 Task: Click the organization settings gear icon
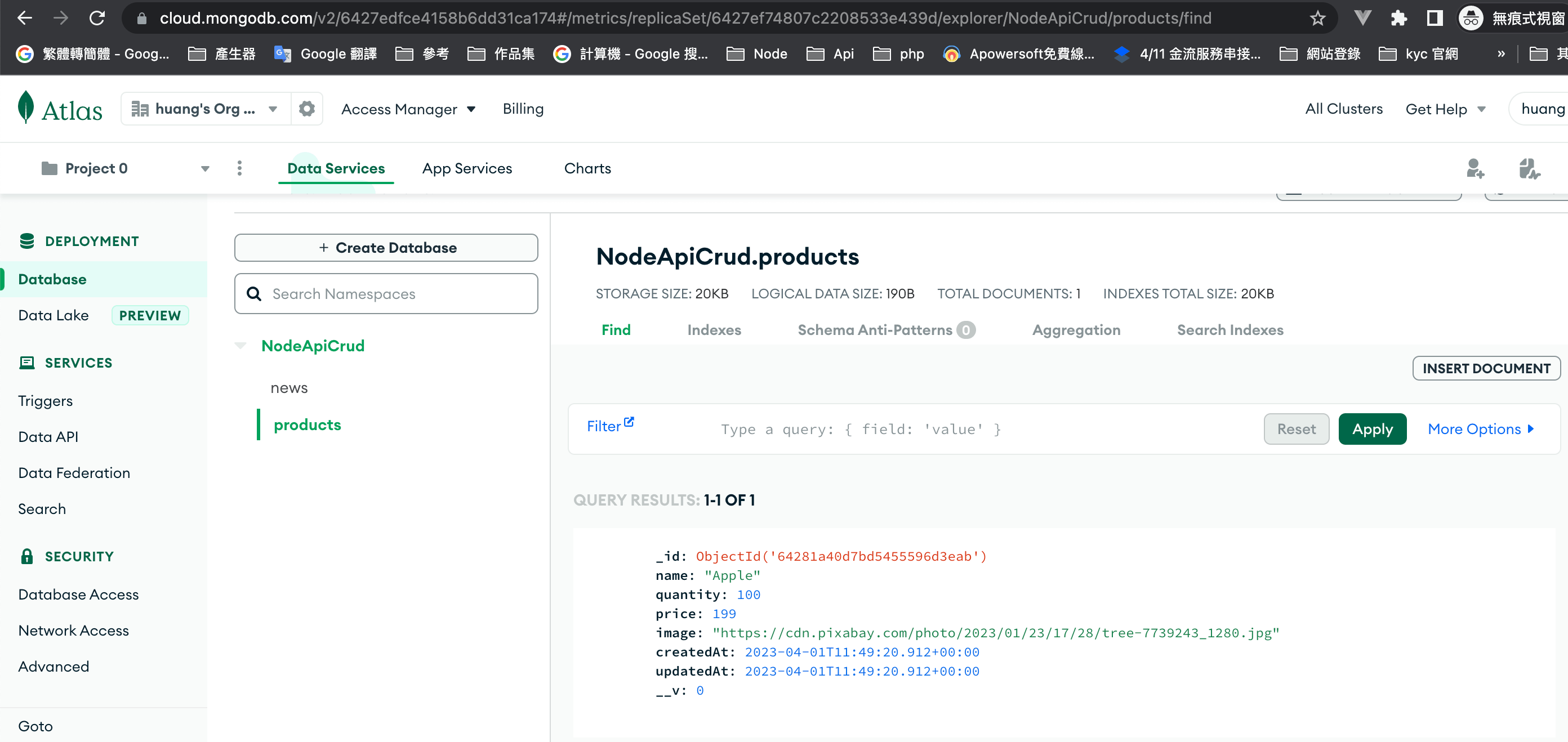coord(307,109)
